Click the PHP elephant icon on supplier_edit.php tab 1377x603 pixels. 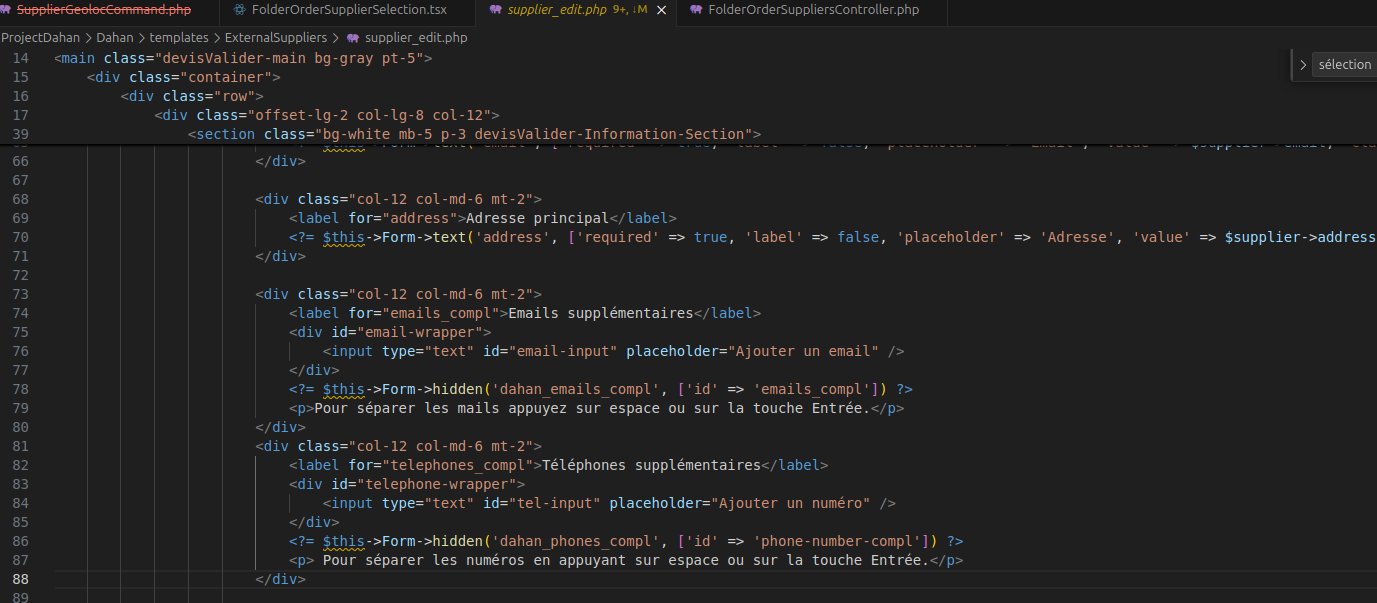[496, 10]
